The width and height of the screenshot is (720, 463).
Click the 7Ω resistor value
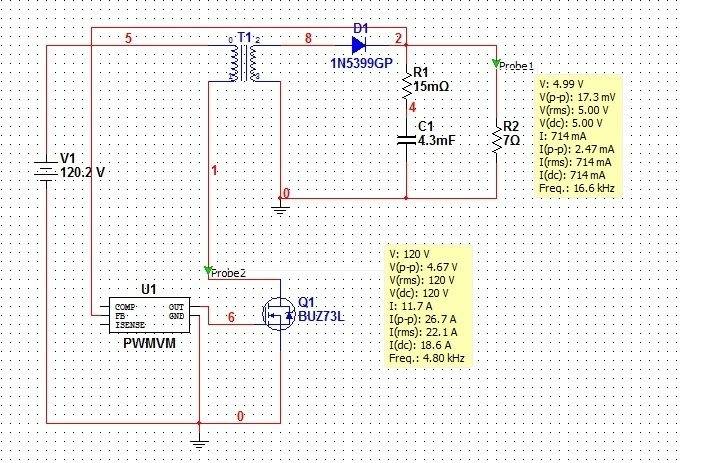tap(512, 140)
